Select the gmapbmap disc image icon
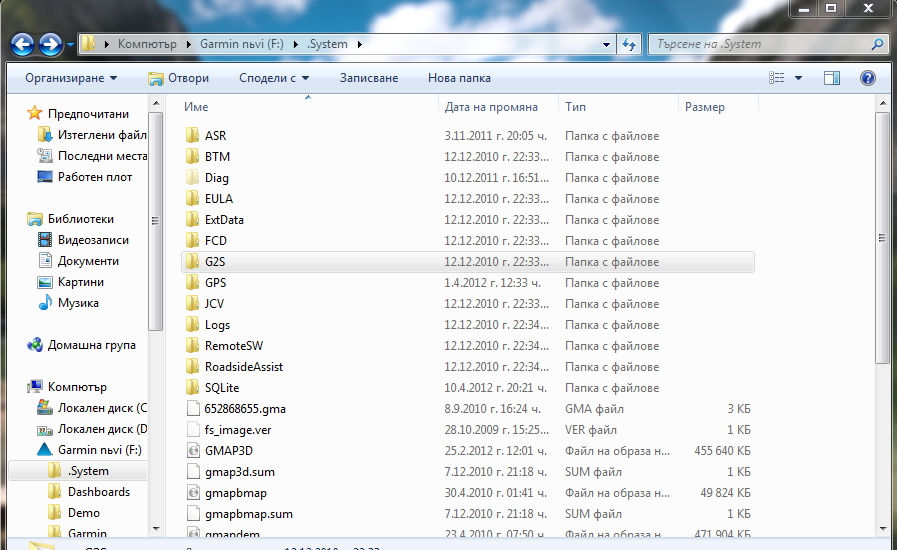 [193, 493]
